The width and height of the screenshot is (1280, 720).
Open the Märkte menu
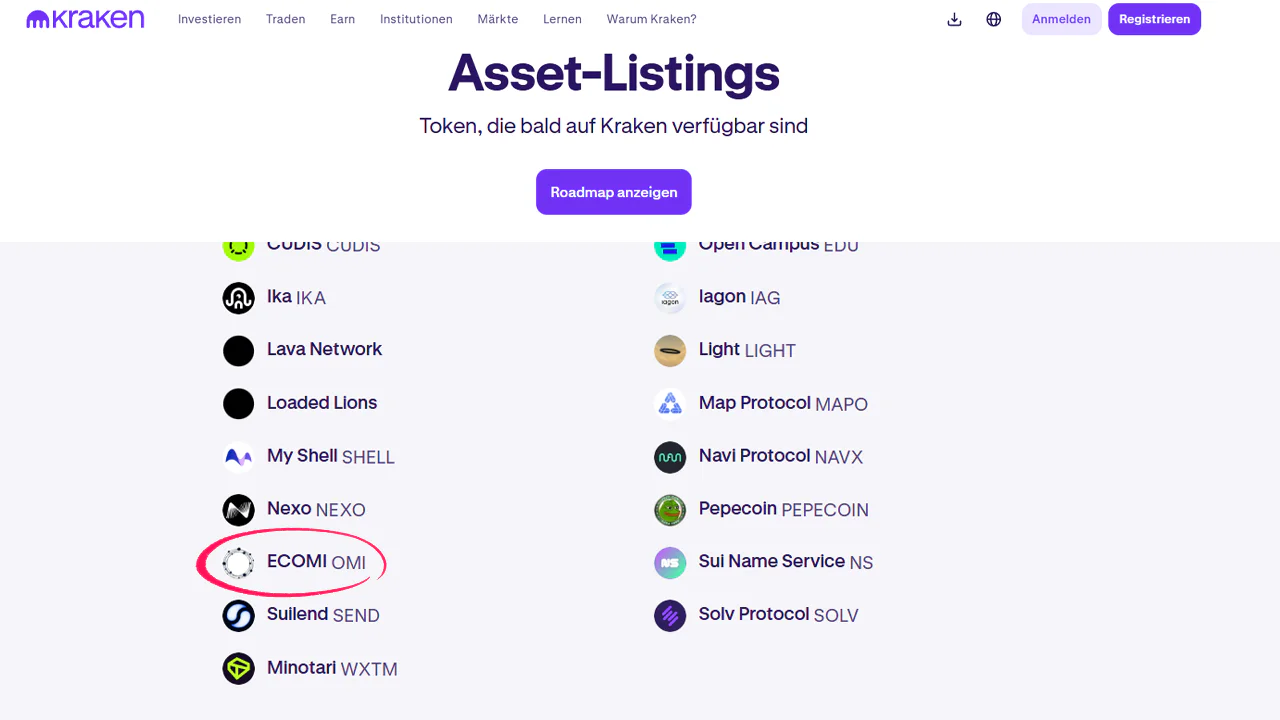[x=497, y=19]
